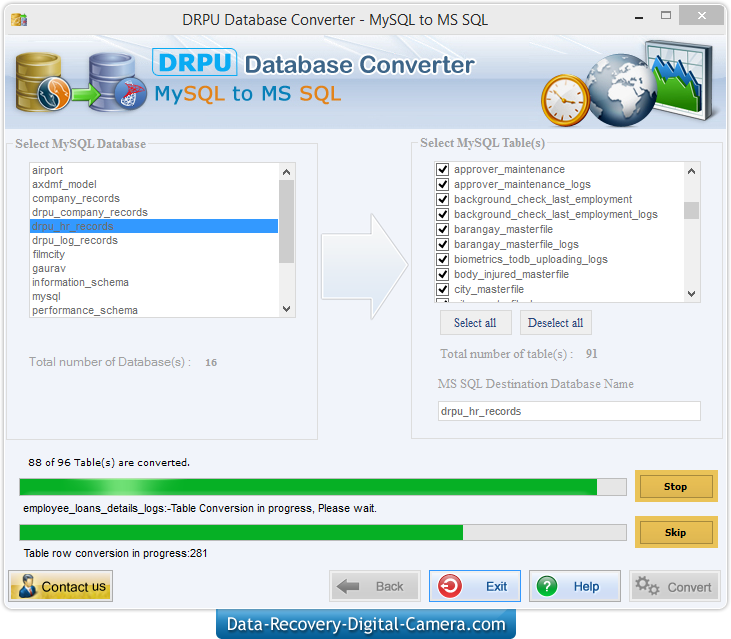
Task: Close the converter window
Action: (702, 16)
